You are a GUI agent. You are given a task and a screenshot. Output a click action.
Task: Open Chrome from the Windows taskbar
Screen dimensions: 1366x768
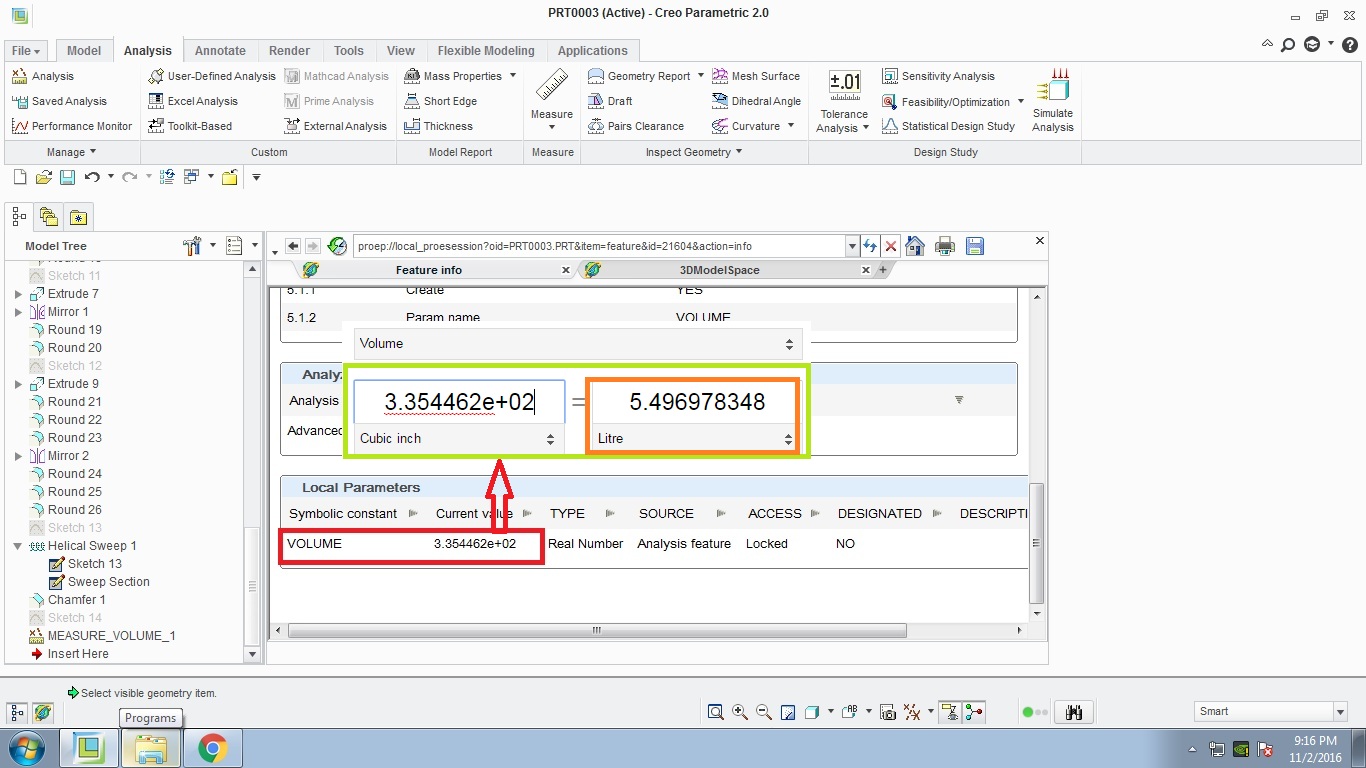point(212,748)
